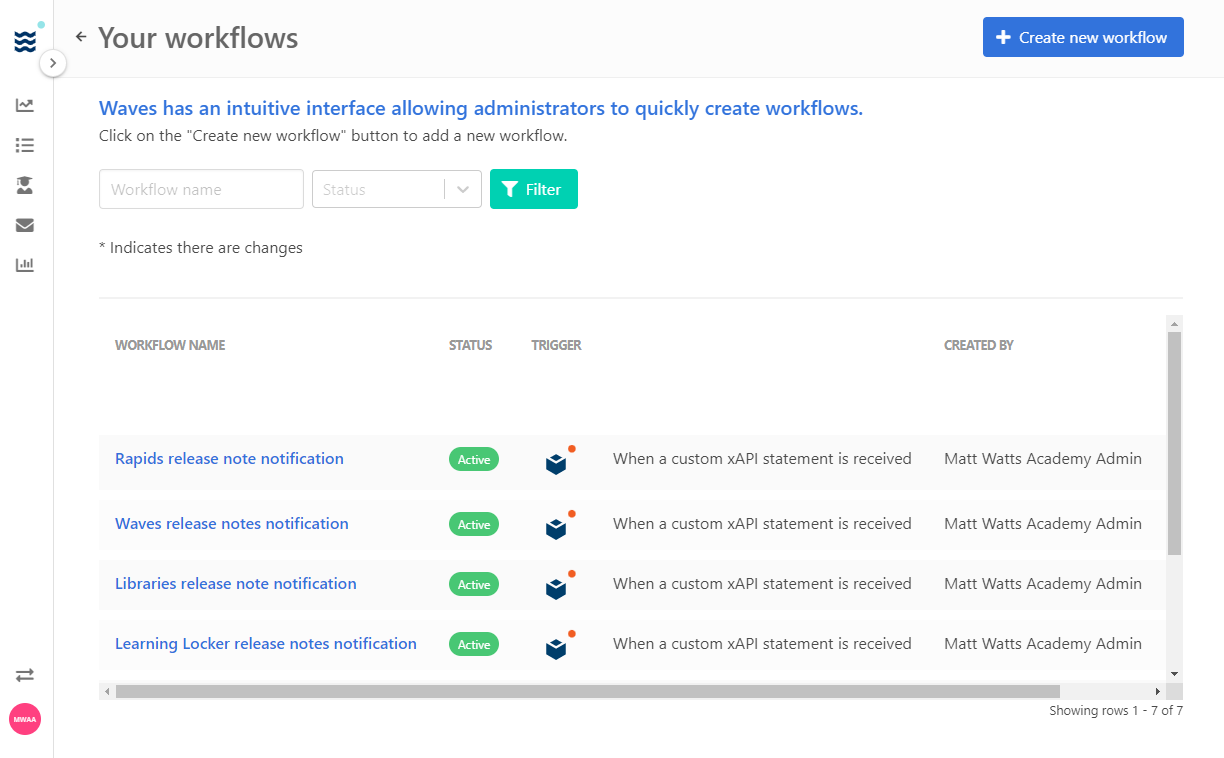Image resolution: width=1224 pixels, height=758 pixels.
Task: Sort by the Workflow Name column header
Action: point(170,345)
